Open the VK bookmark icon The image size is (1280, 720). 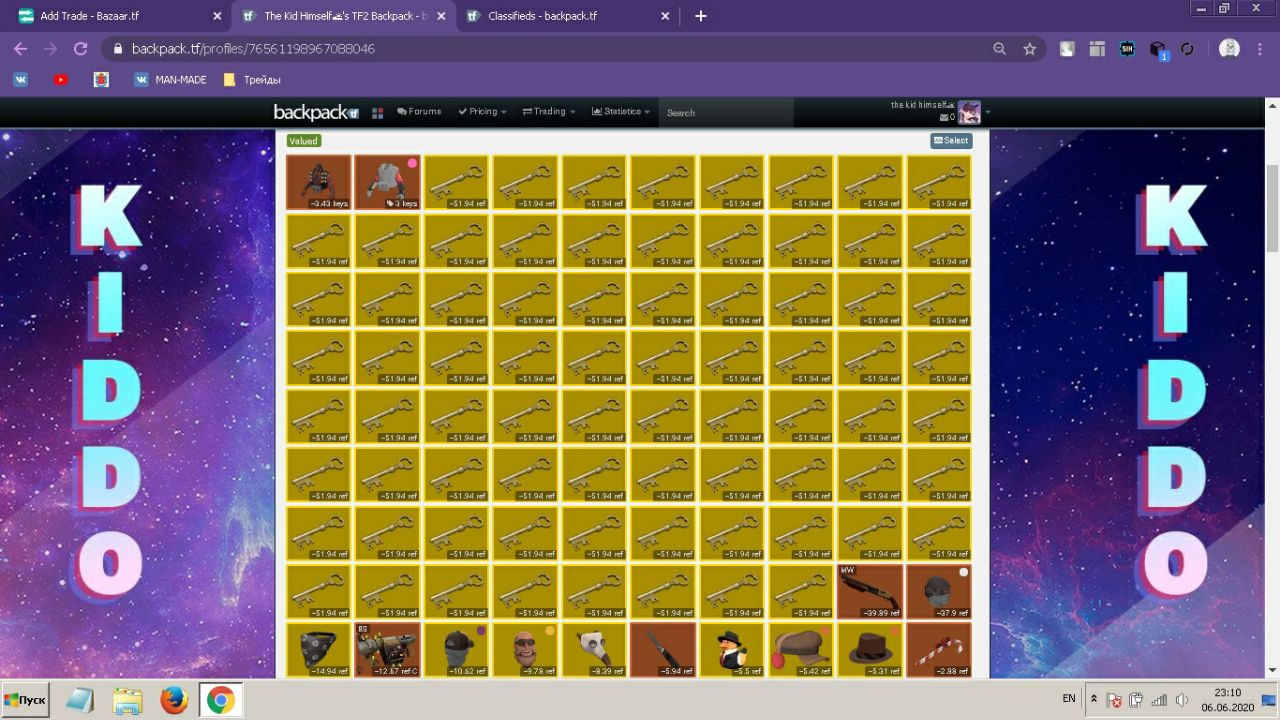tap(21, 79)
